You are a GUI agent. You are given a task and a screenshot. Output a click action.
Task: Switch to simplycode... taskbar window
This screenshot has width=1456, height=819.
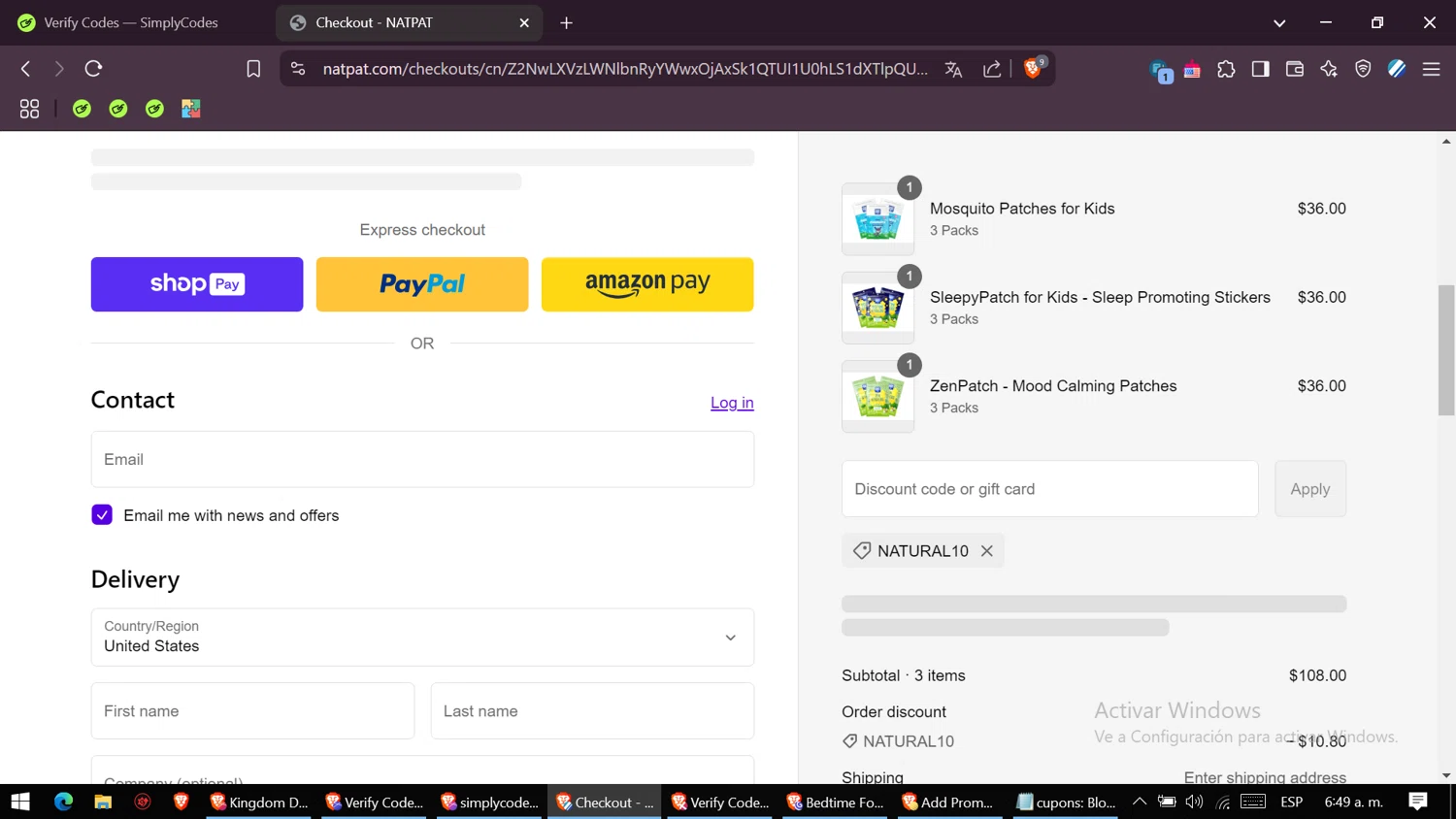pyautogui.click(x=489, y=802)
